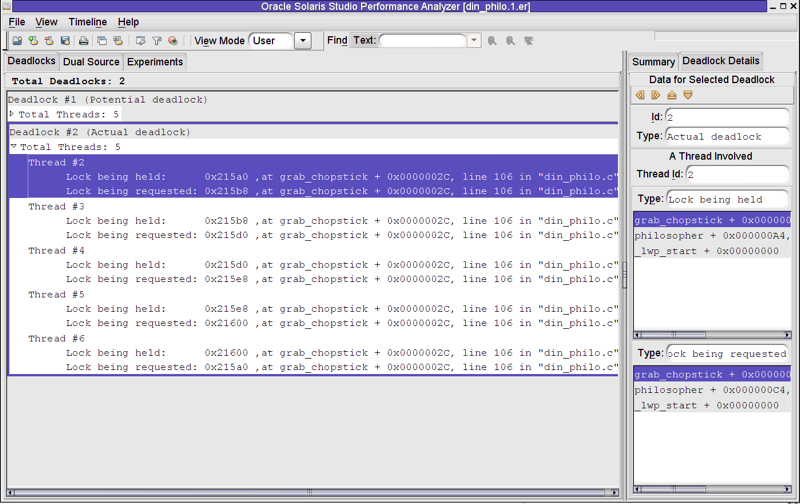800x504 pixels.
Task: Click Thread #3 lock being held 0x215b8 line
Action: point(342,220)
